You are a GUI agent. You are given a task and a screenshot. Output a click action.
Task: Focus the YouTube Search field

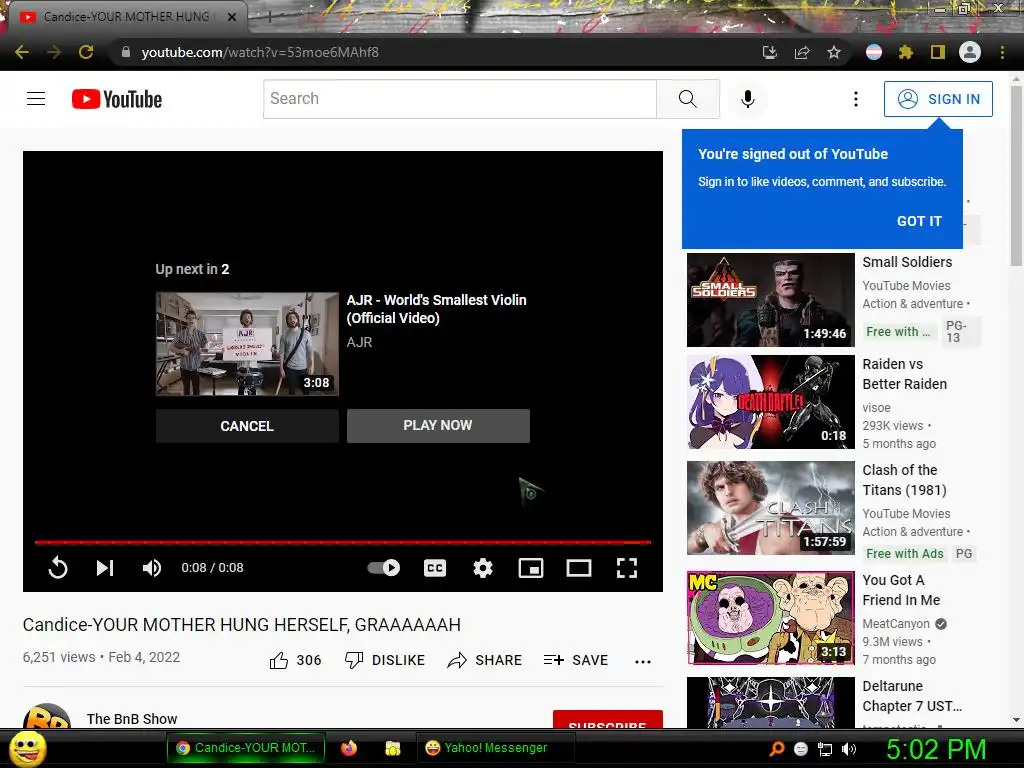tap(460, 99)
